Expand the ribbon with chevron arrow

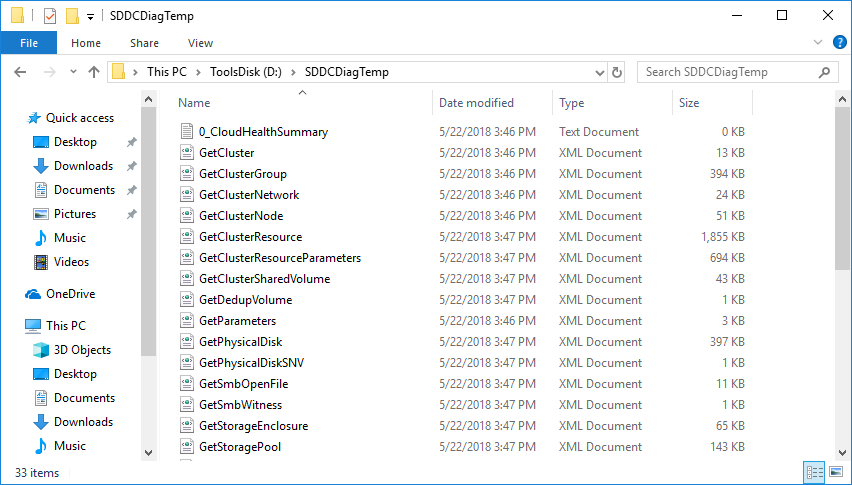(818, 42)
